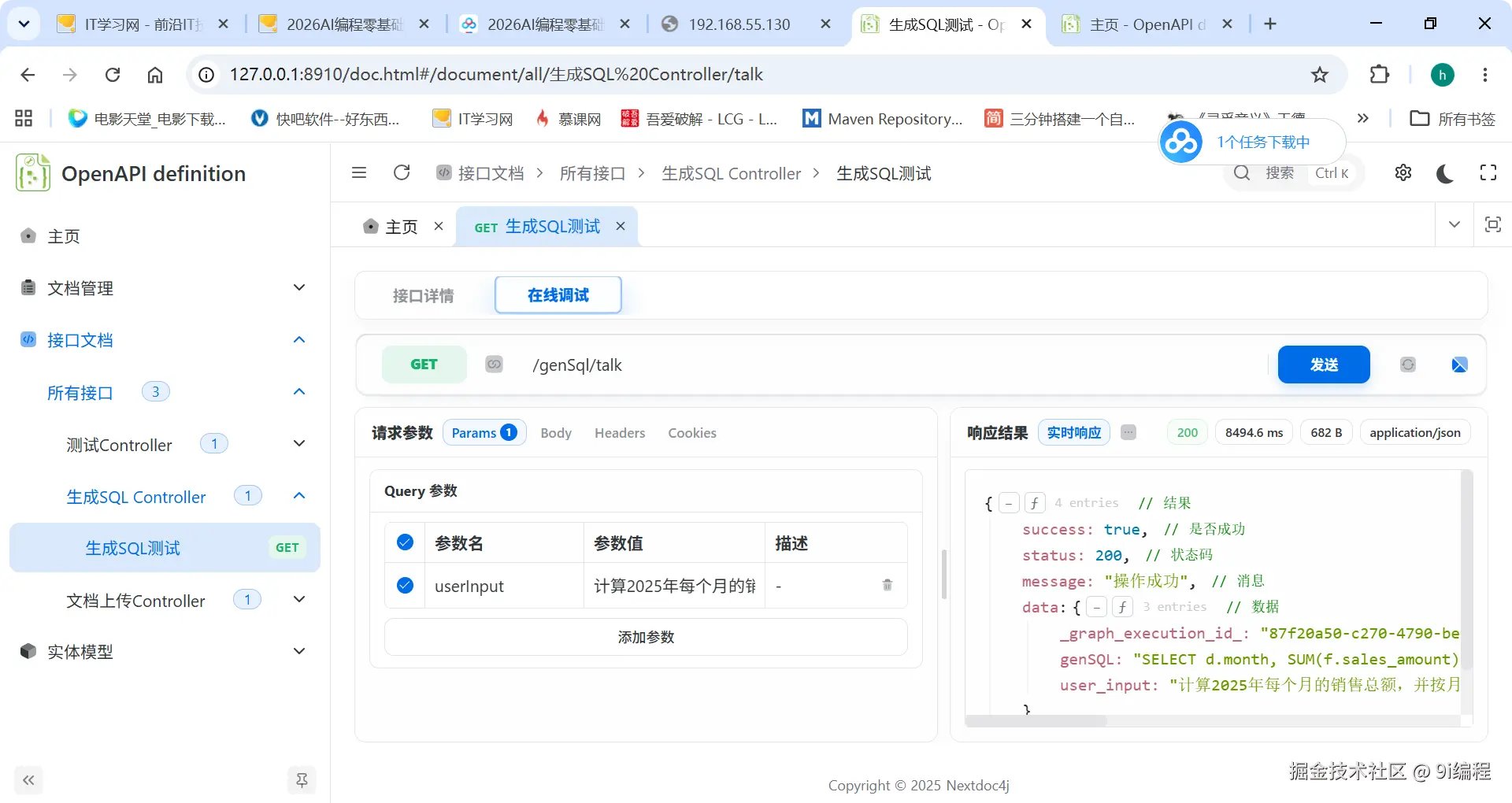Open the tab list dropdown chevron

point(1455,225)
